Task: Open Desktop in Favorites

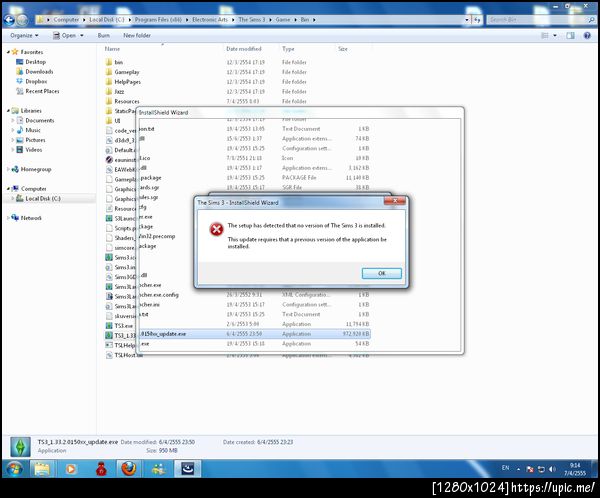Action: click(x=35, y=62)
